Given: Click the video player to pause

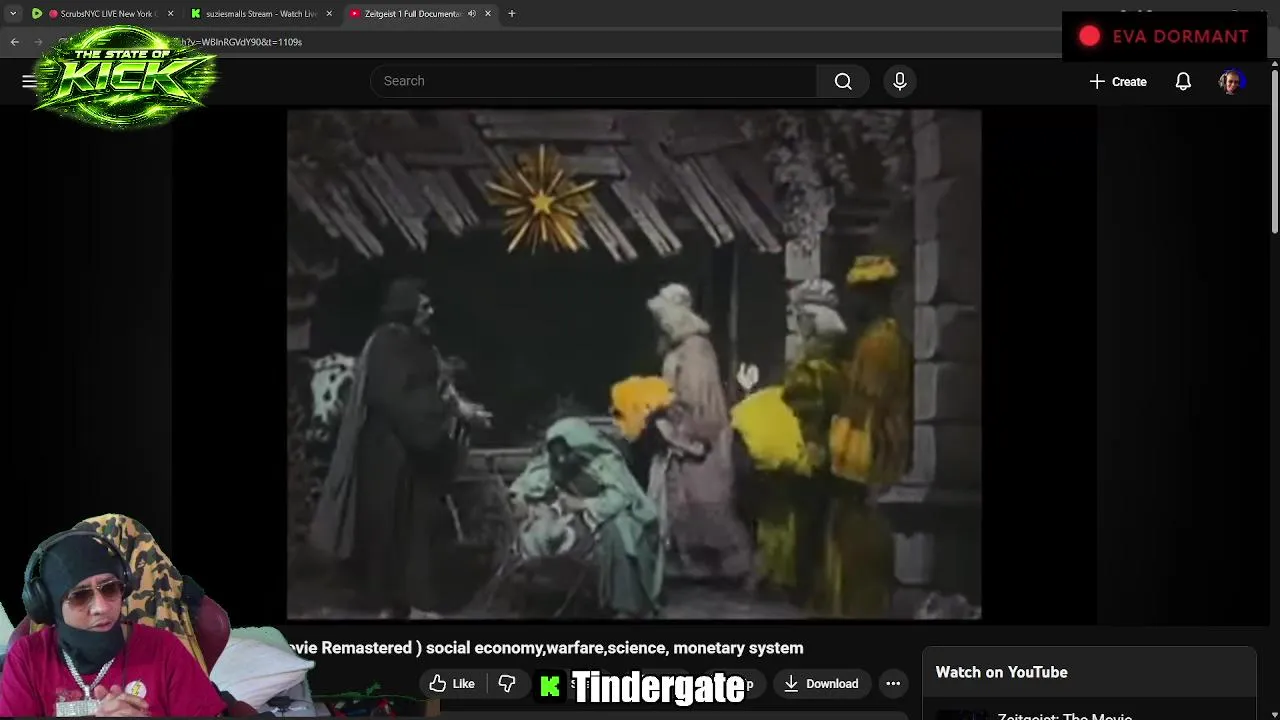Looking at the screenshot, I should pyautogui.click(x=634, y=365).
